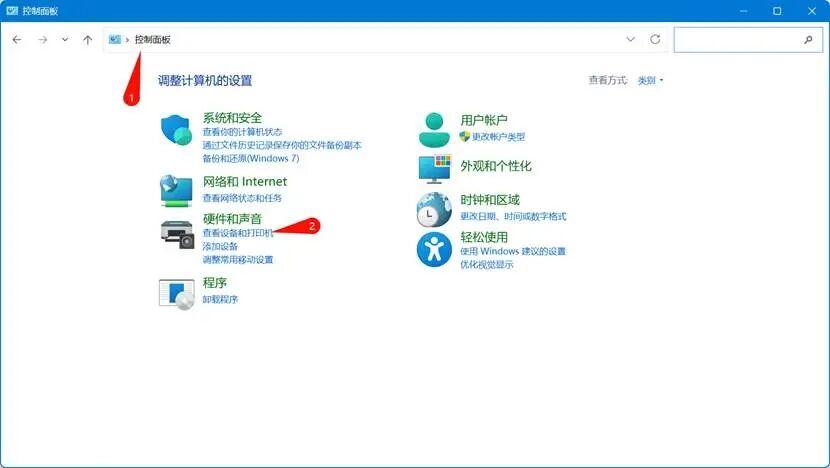Image resolution: width=830 pixels, height=468 pixels.
Task: Click the 时钟和区域 clock globe icon
Action: 434,210
